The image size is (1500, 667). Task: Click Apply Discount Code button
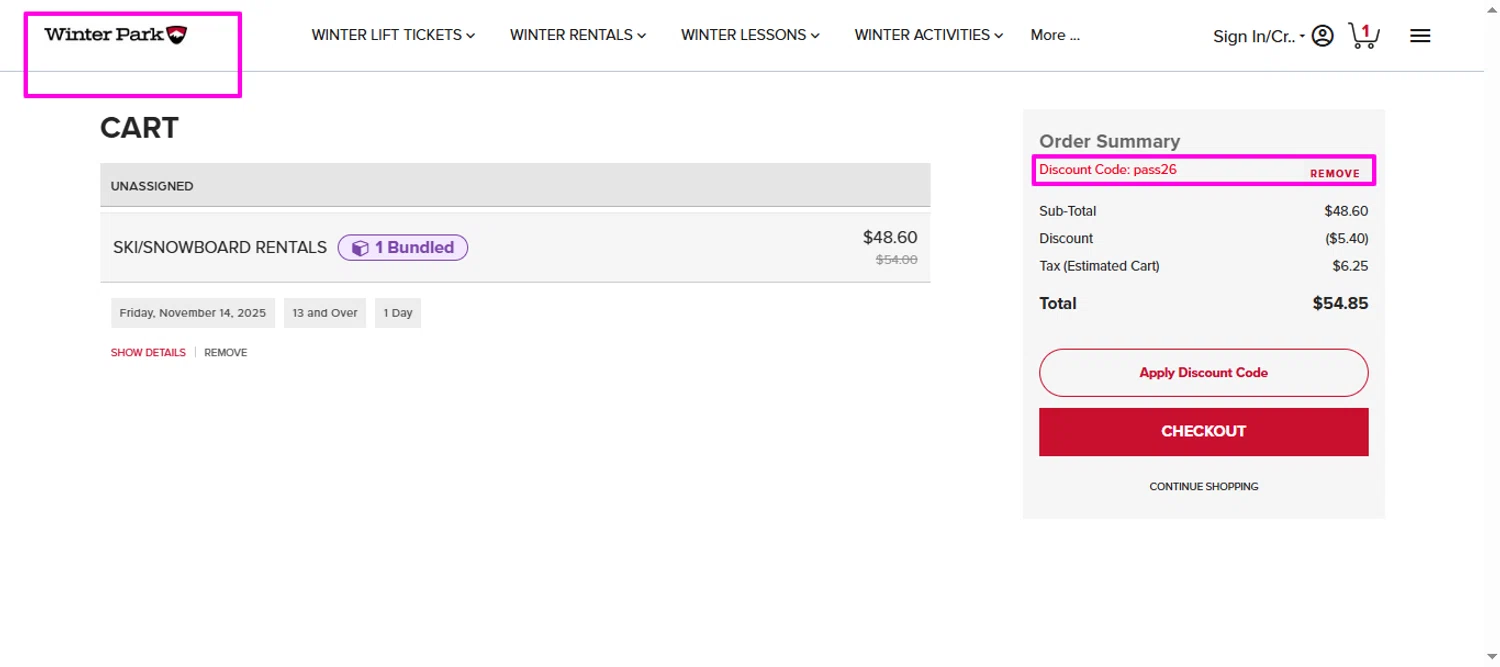coord(1203,373)
